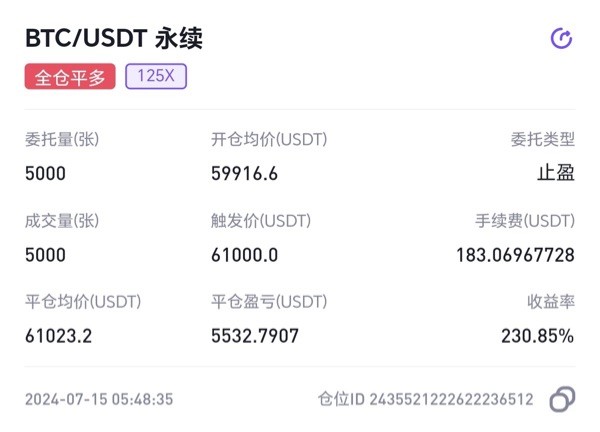
Task: Select the position ID number text
Action: coord(451,399)
